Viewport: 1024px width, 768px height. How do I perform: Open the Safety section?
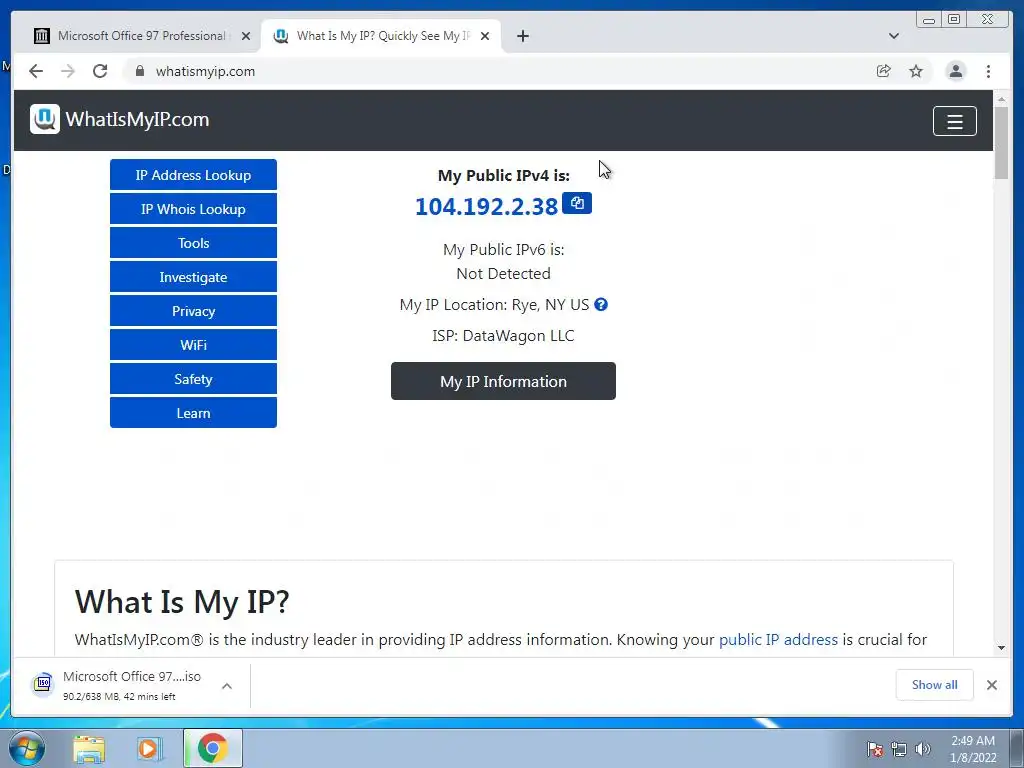[193, 379]
